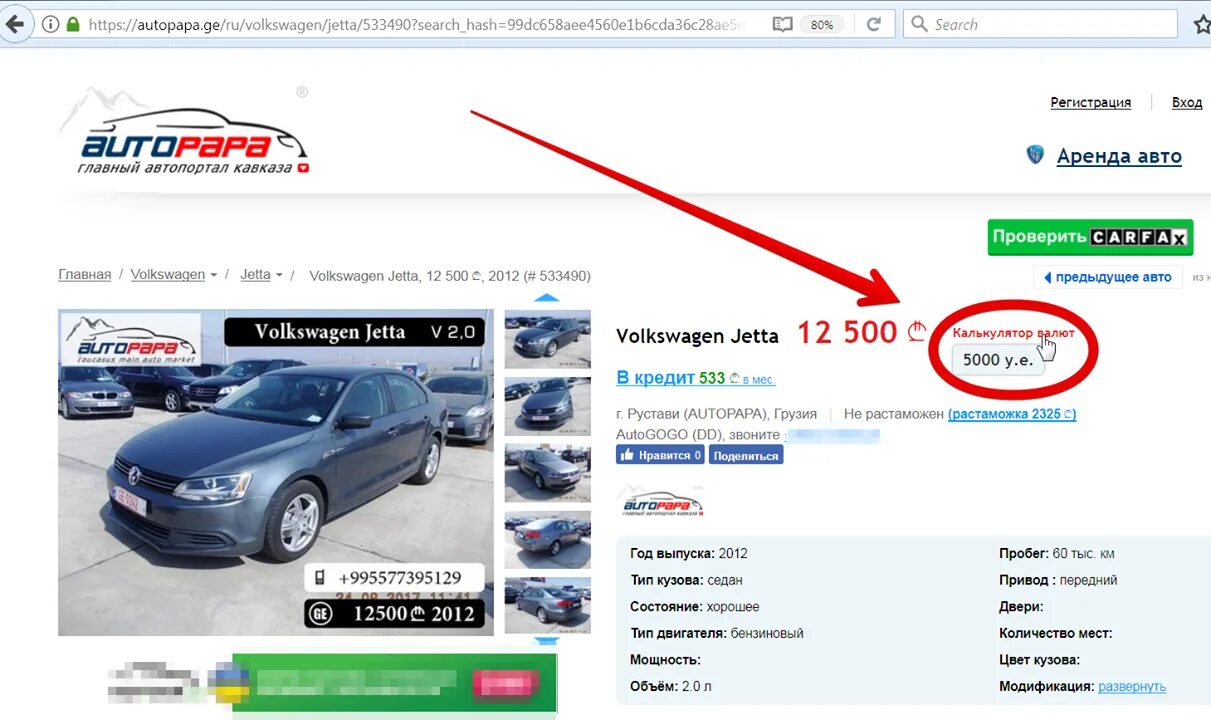Go to предыдущее авто listing
Viewport: 1211px width, 720px height.
(x=1107, y=277)
